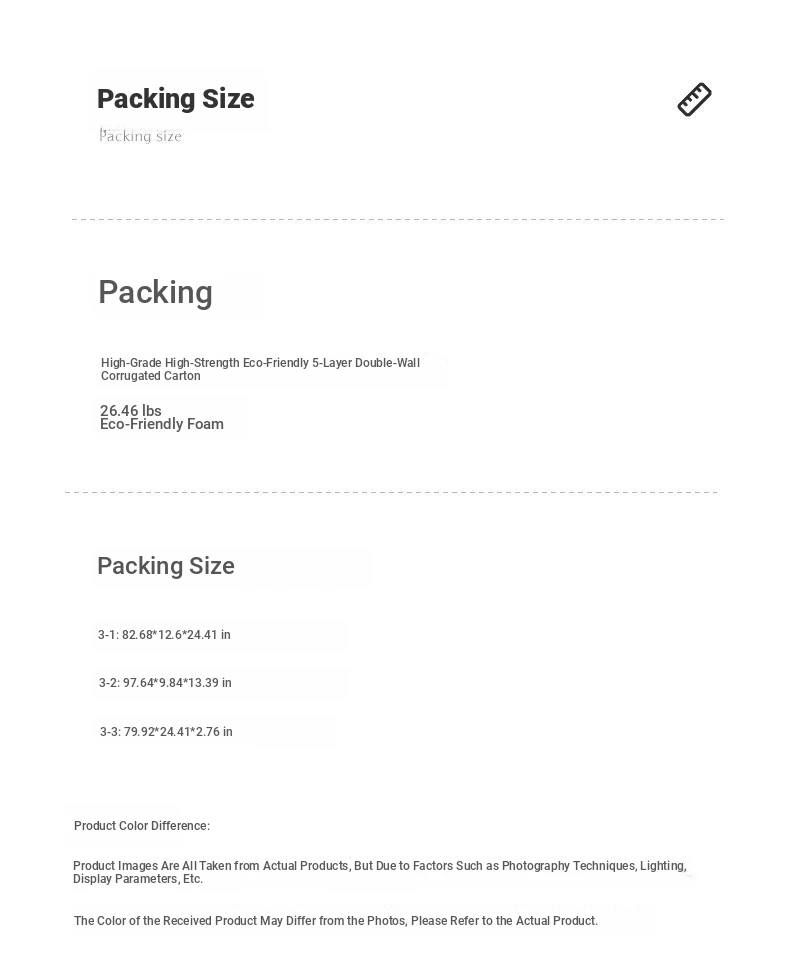Click the words 'Corrugated Carton' on second line
Screen dimensions: 790x962
151,376
